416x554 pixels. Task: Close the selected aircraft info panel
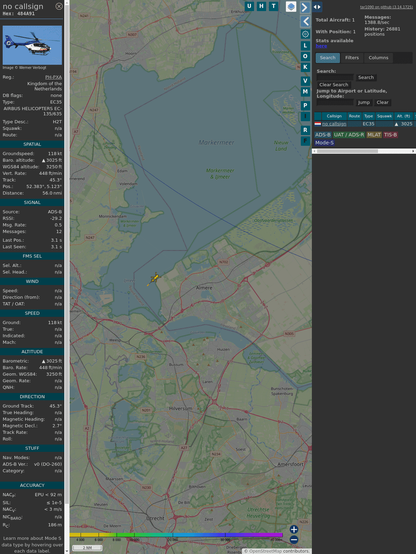[x=59, y=6]
